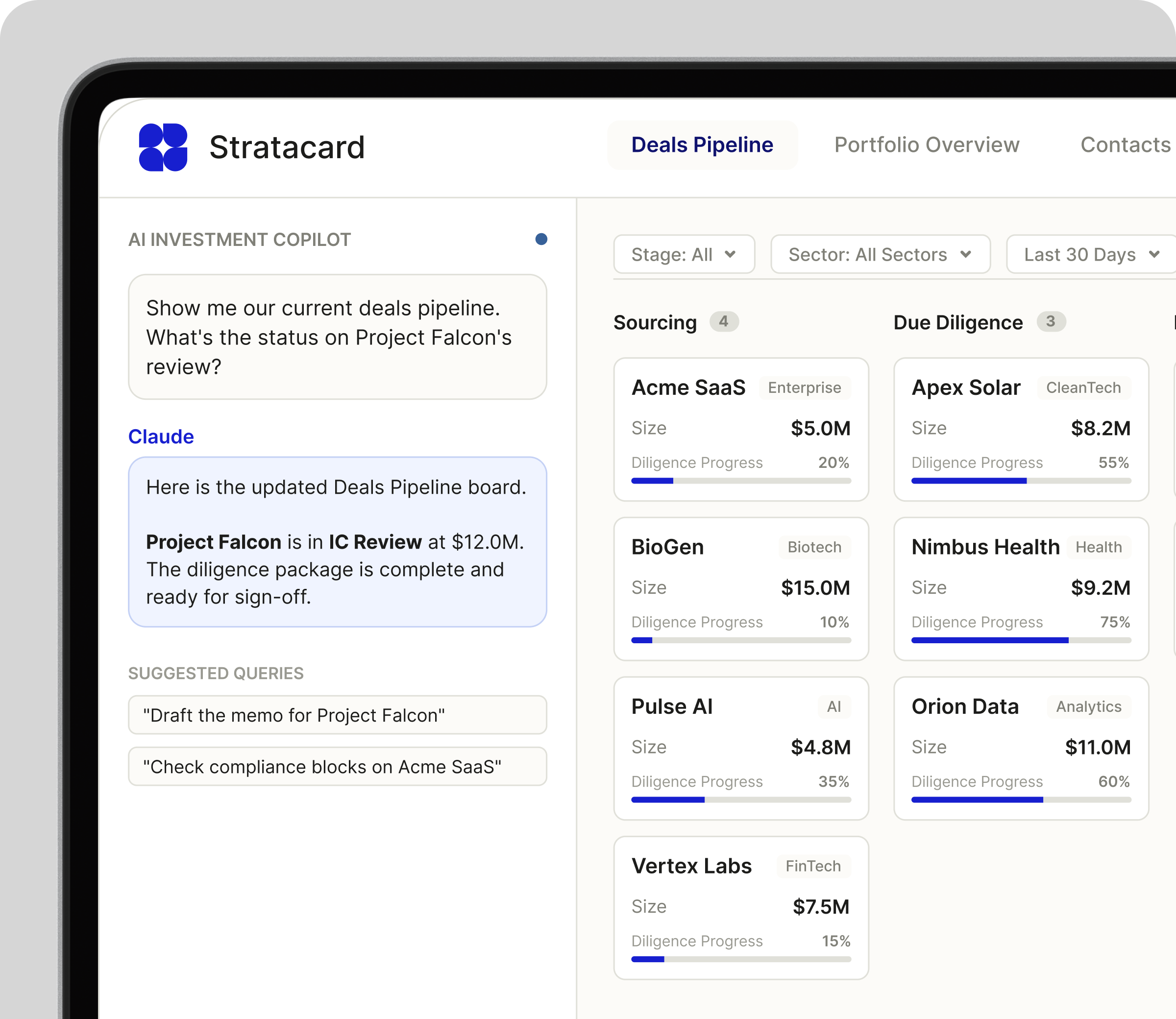Click the $11.0M size value on Orion Data

(x=1098, y=747)
